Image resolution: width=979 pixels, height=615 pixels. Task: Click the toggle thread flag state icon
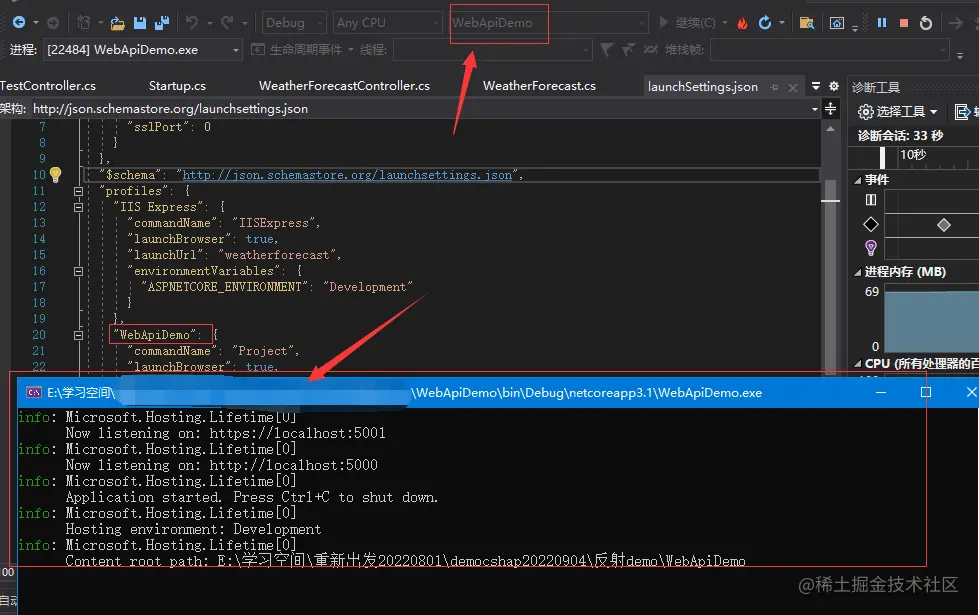tap(651, 49)
